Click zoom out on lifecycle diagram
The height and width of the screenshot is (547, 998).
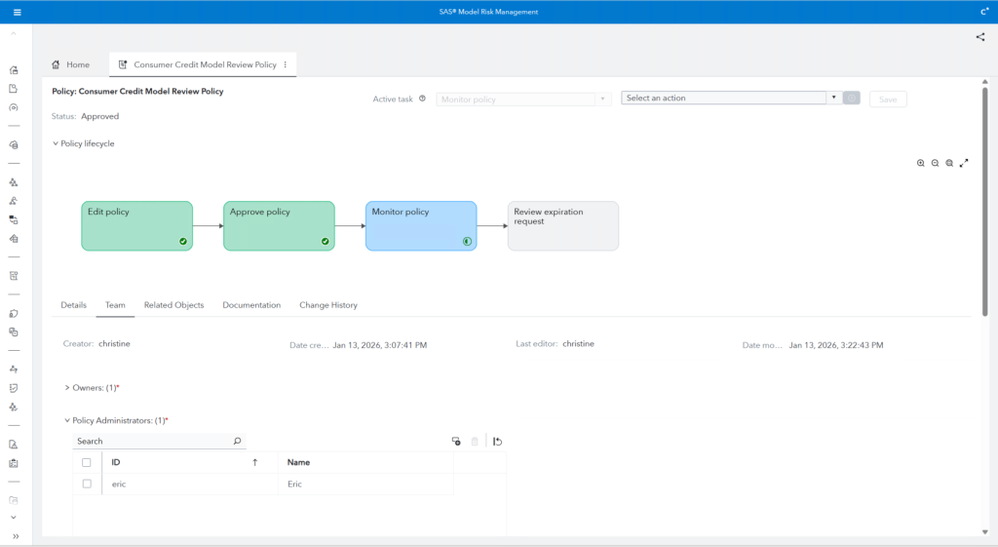[x=935, y=163]
